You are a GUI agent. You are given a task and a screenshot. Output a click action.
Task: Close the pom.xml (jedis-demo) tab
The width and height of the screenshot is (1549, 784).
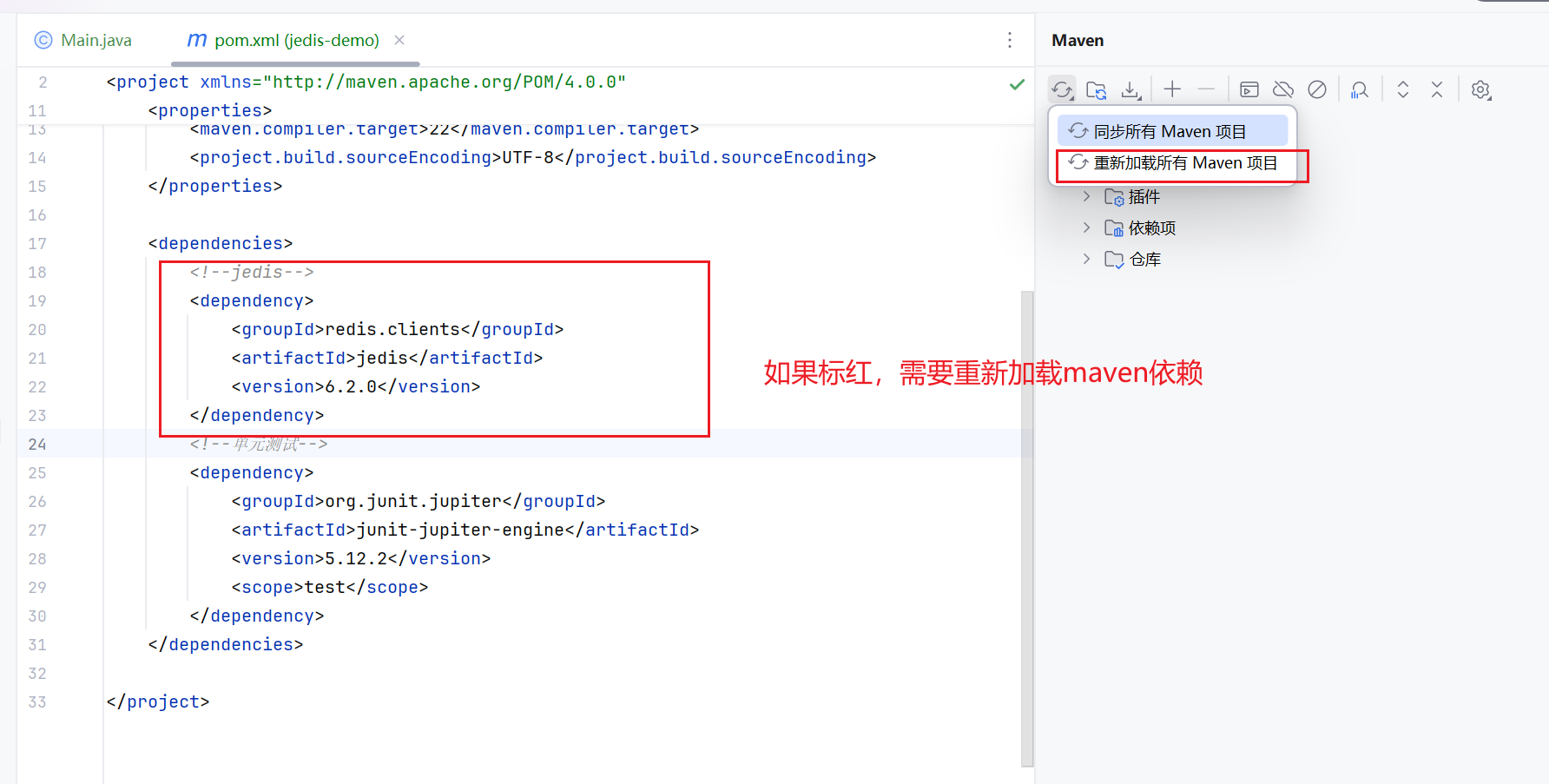click(399, 40)
